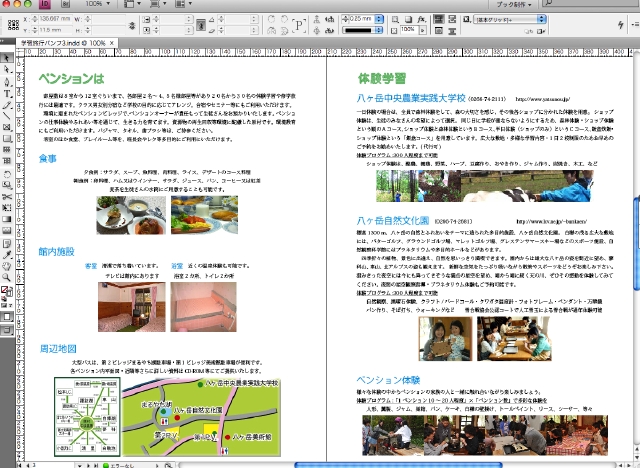The height and width of the screenshot is (468, 640).
Task: Pick the Line tool
Action: tap(7, 105)
